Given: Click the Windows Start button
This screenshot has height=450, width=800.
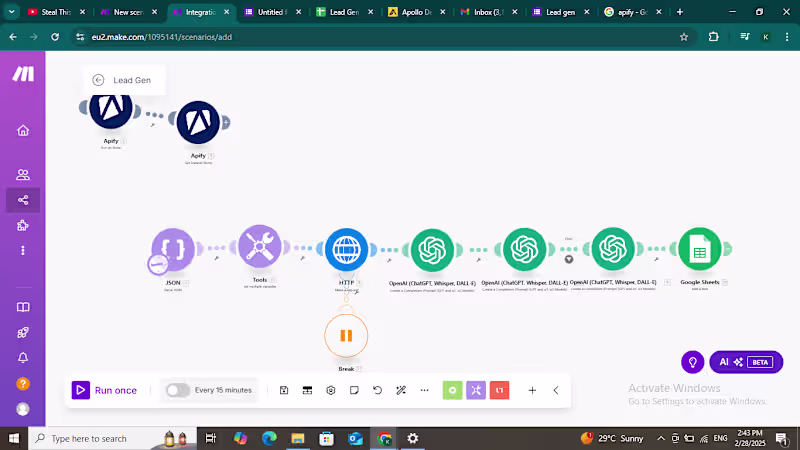Looking at the screenshot, I should [x=14, y=438].
